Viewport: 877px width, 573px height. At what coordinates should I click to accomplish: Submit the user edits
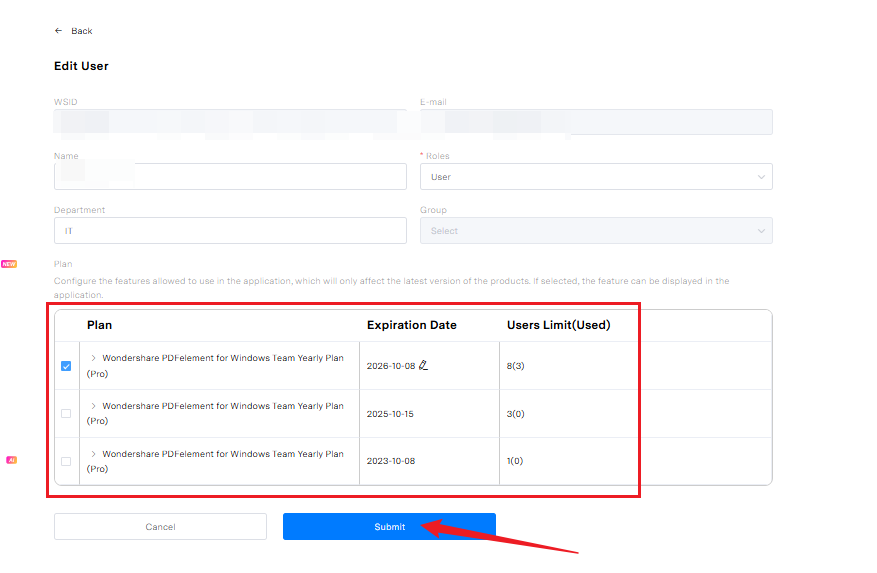coord(389,527)
